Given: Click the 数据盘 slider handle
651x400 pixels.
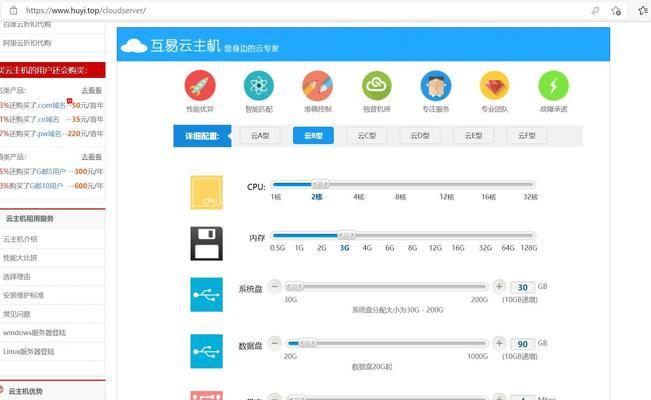Looking at the screenshot, I should tap(308, 343).
